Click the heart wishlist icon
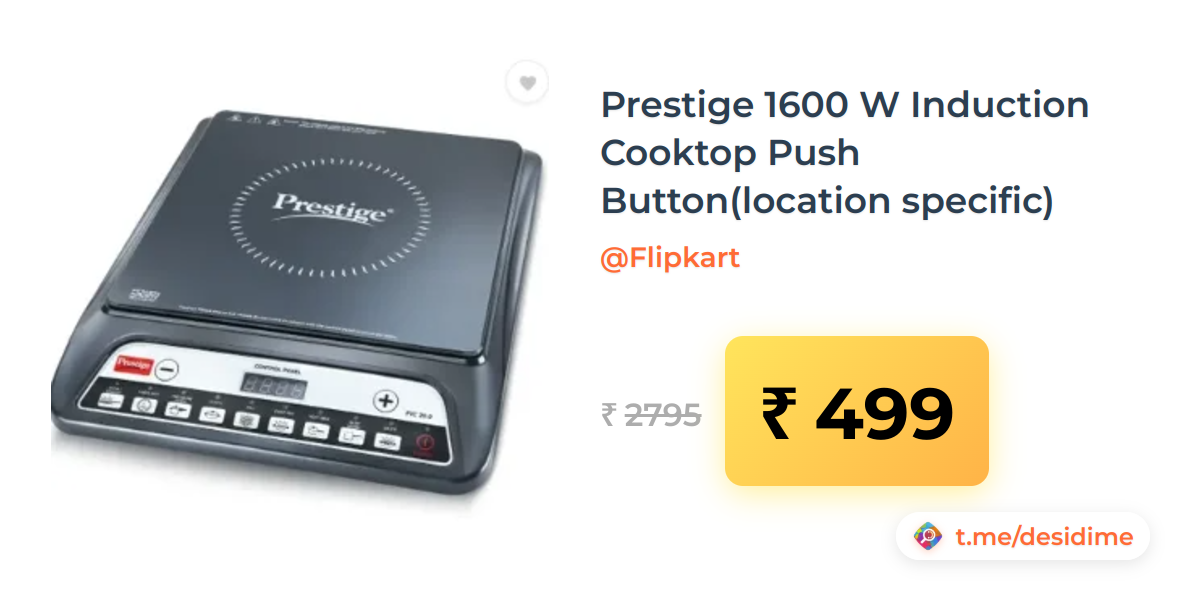The height and width of the screenshot is (600, 1200). pyautogui.click(x=527, y=83)
